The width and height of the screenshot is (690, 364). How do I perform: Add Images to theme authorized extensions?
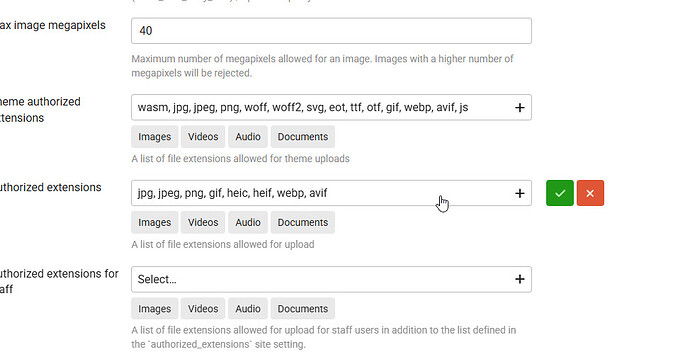pyautogui.click(x=154, y=137)
